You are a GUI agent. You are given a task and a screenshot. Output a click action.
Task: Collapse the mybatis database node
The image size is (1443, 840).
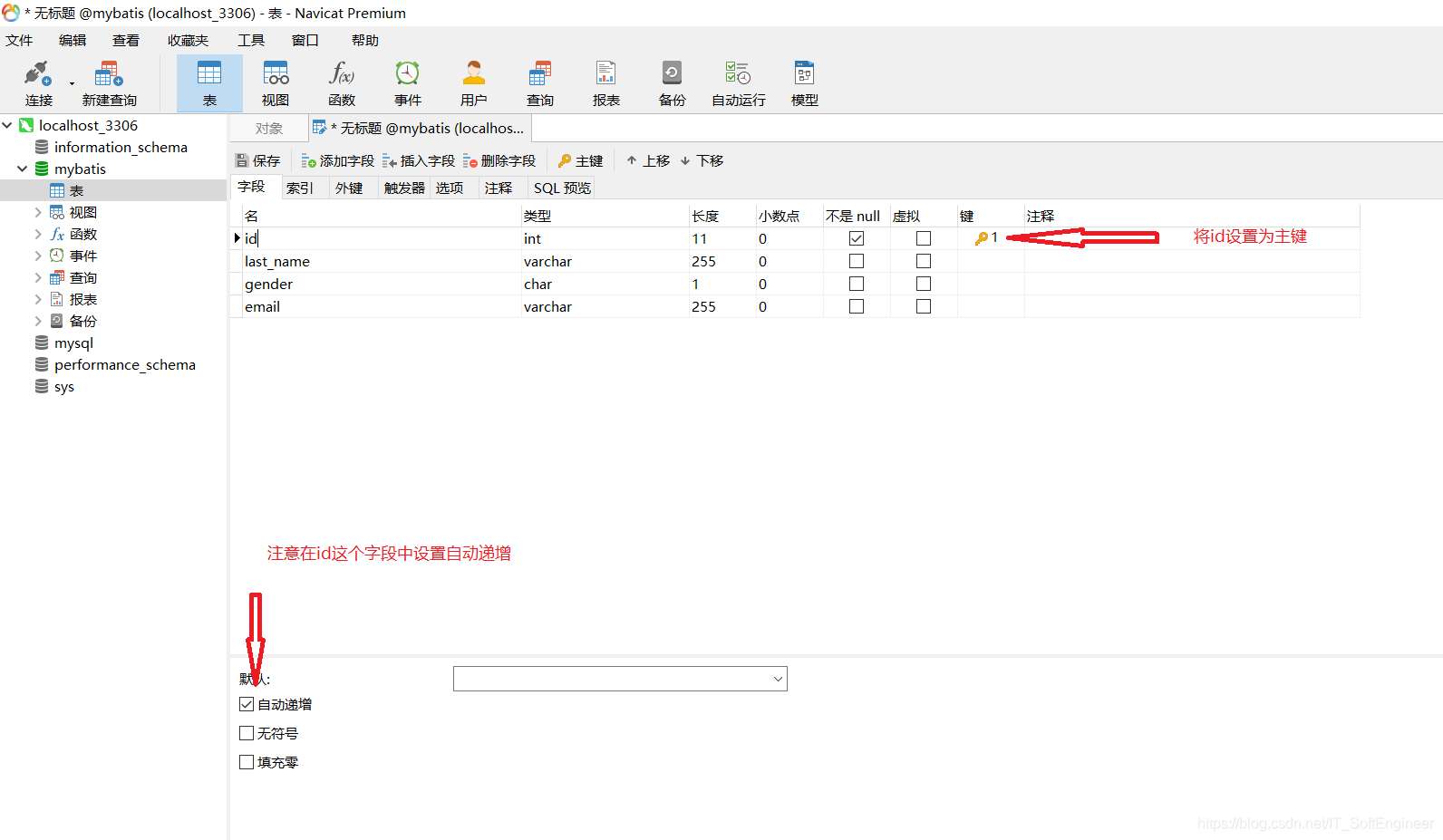coord(22,169)
